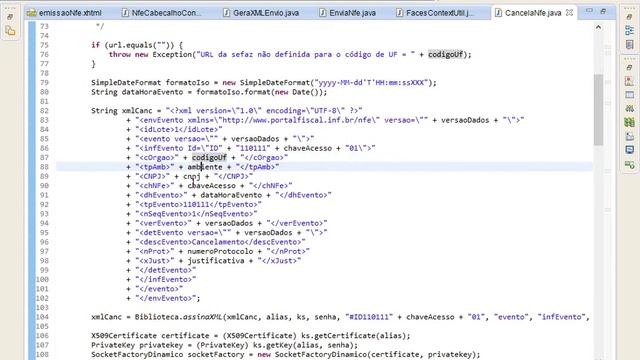Click the vertical scrollbar thumb

598,109
